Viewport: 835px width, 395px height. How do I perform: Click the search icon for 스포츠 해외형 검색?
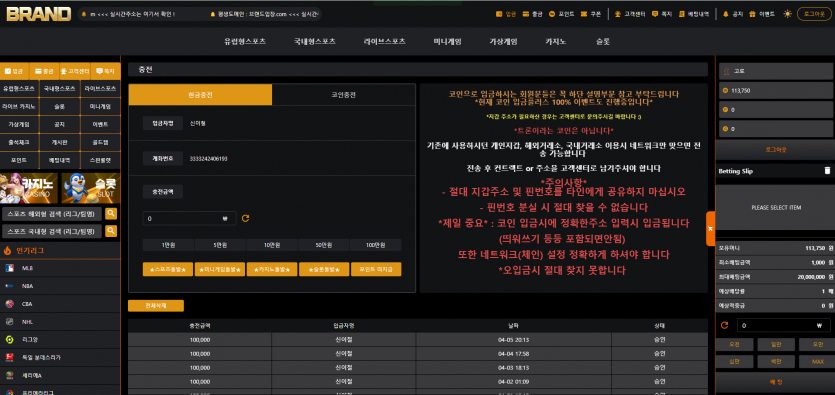coord(111,214)
